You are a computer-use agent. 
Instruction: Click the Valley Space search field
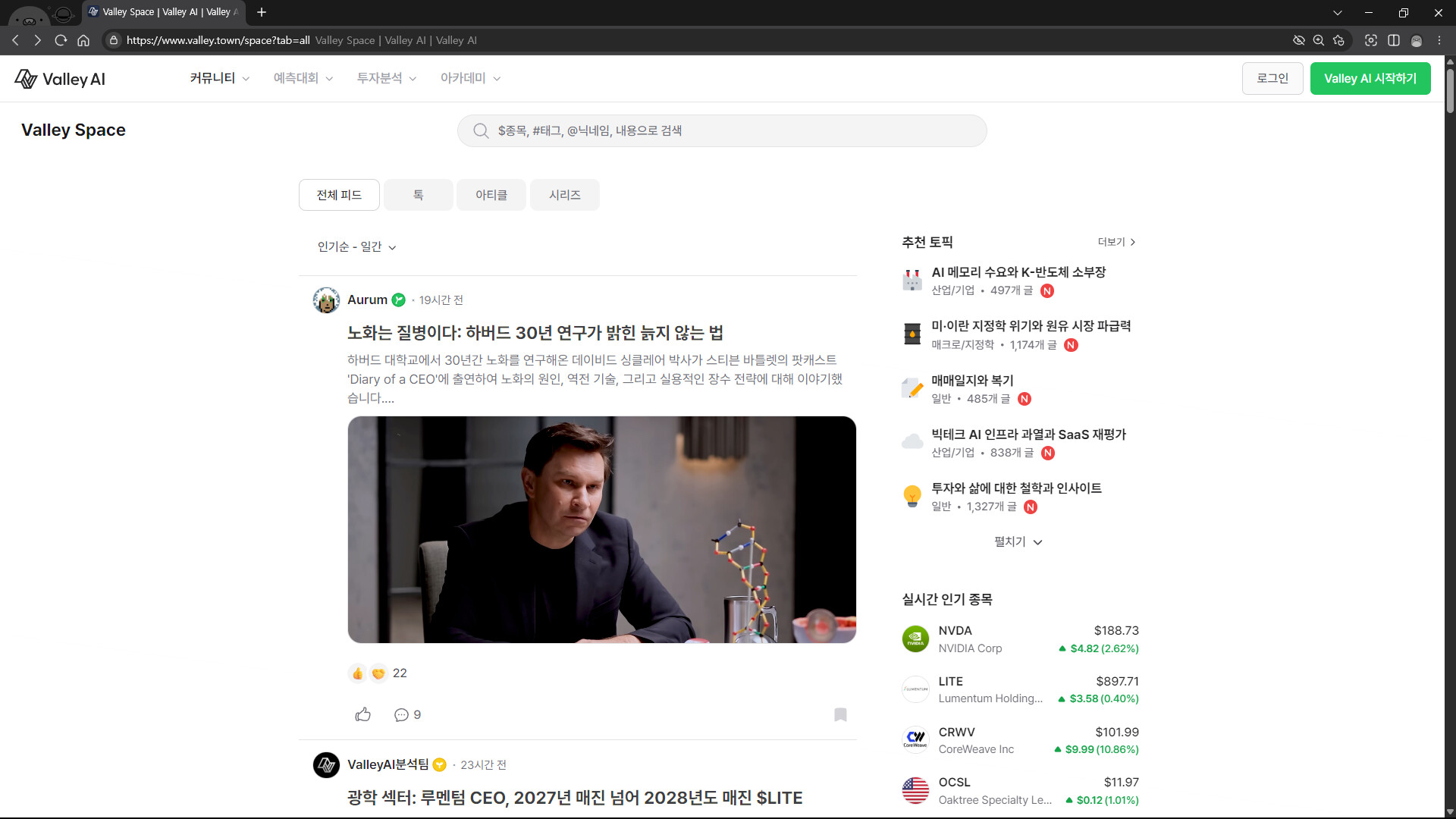721,130
